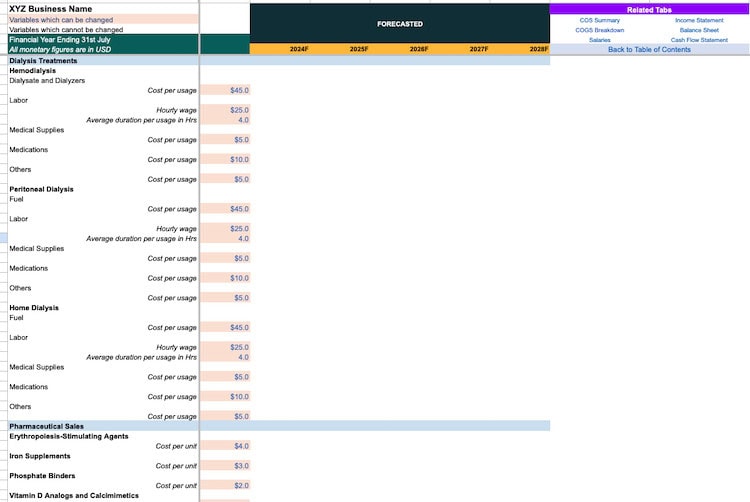Click 'Variables which can be changed' legend cell
The height and width of the screenshot is (502, 750).
(103, 20)
